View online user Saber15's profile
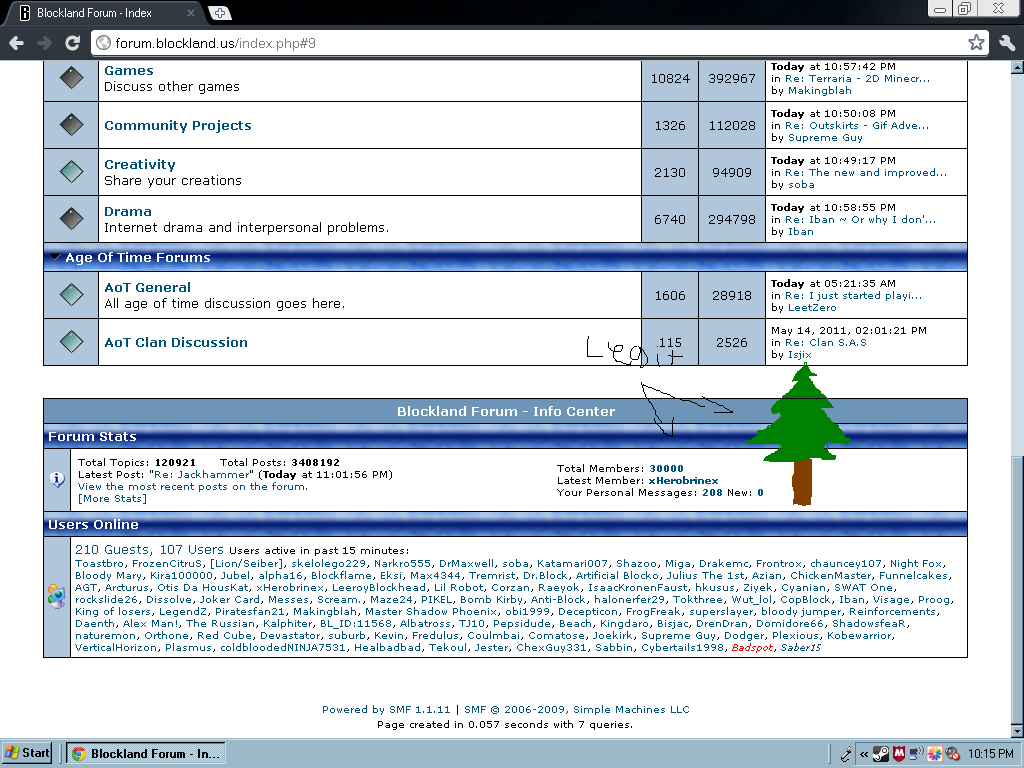Image resolution: width=1024 pixels, height=768 pixels. click(x=801, y=647)
